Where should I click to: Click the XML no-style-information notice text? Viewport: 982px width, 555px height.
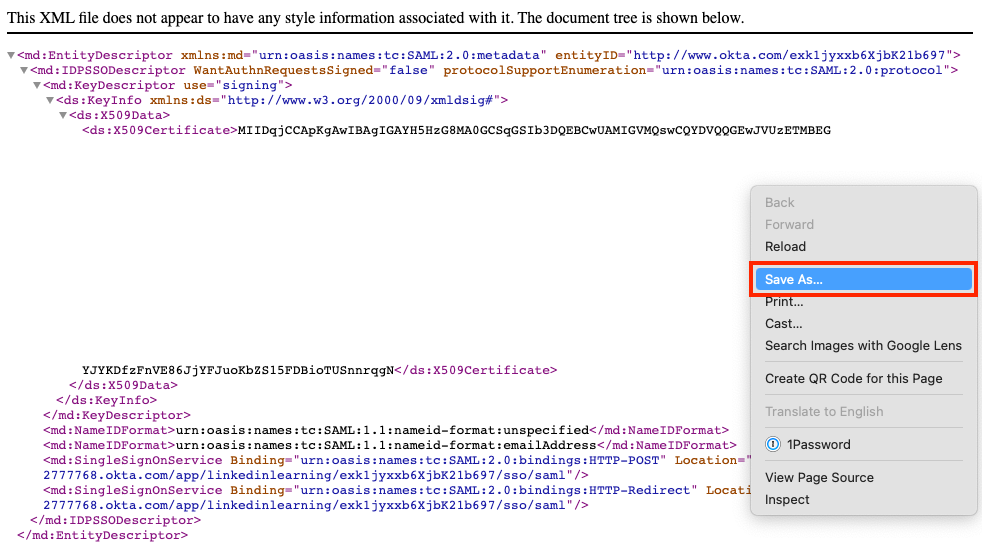click(376, 18)
